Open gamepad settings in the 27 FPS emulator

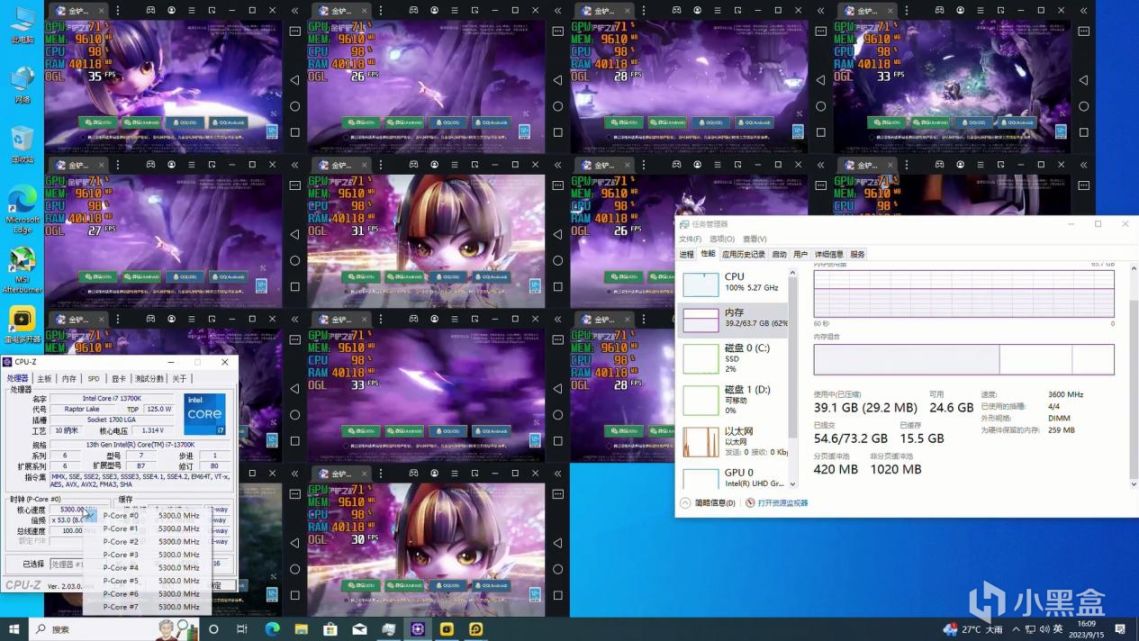(150, 165)
